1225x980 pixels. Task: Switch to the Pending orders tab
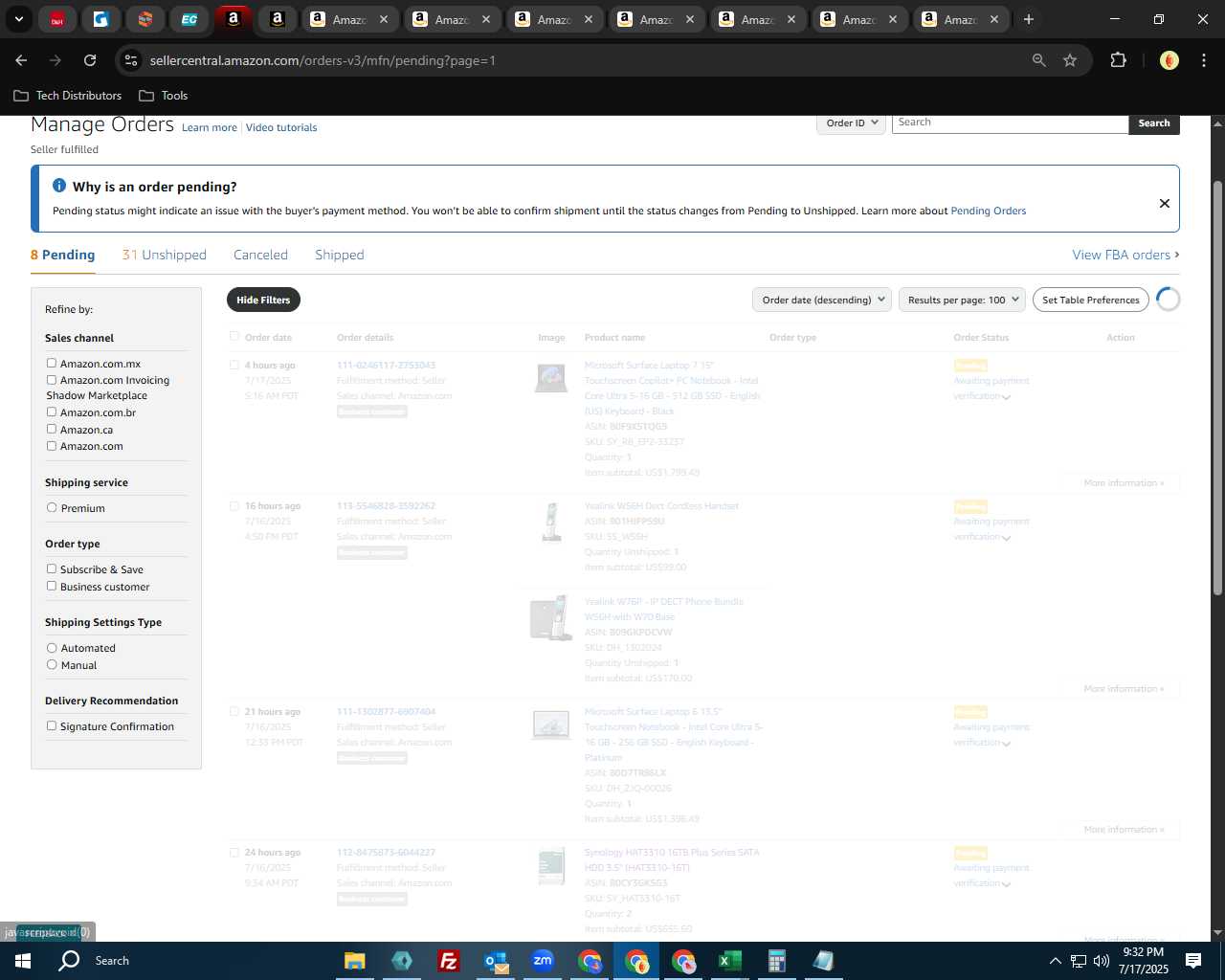click(62, 255)
